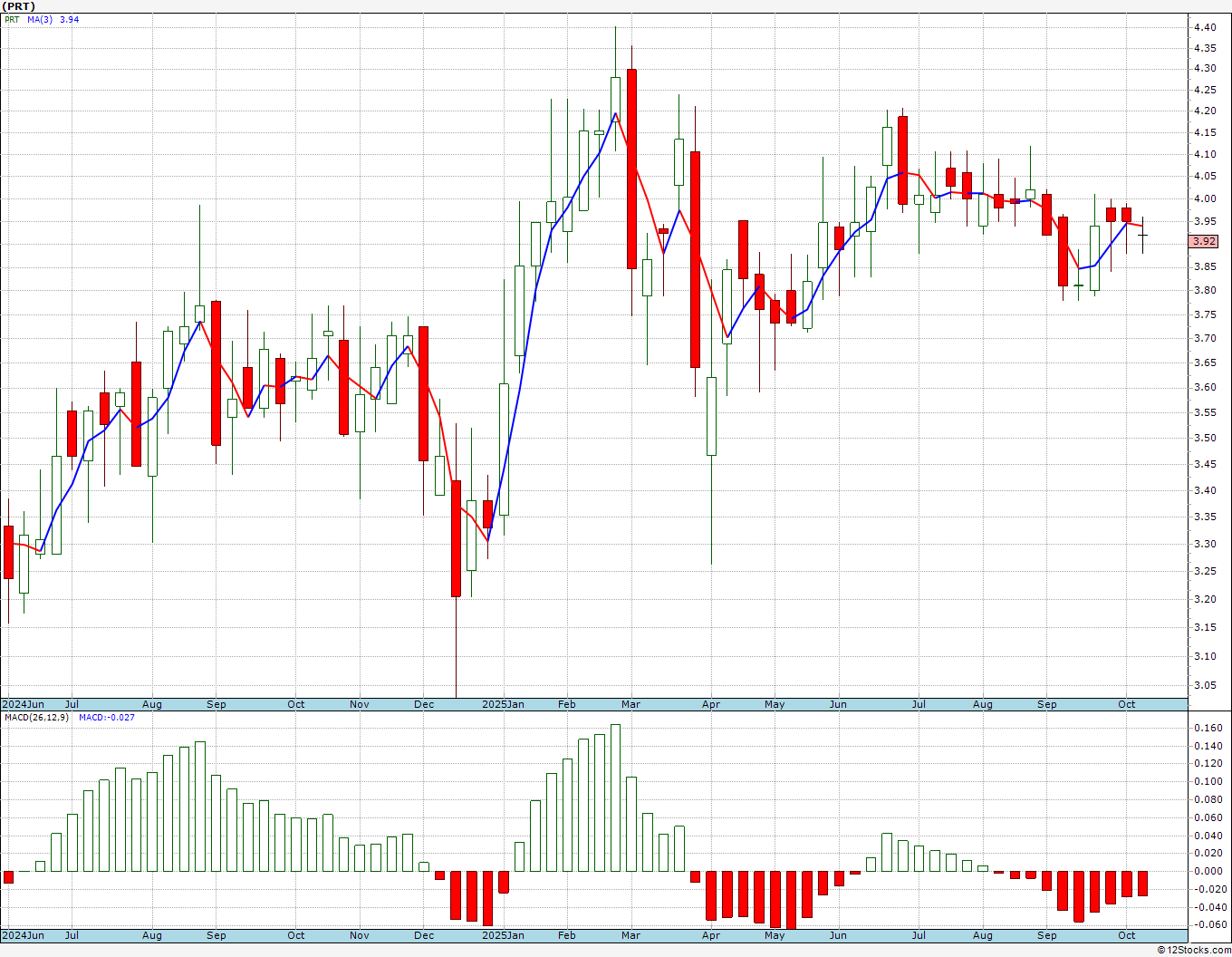
Task: Select May on the MACD panel time axis
Action: pos(775,935)
